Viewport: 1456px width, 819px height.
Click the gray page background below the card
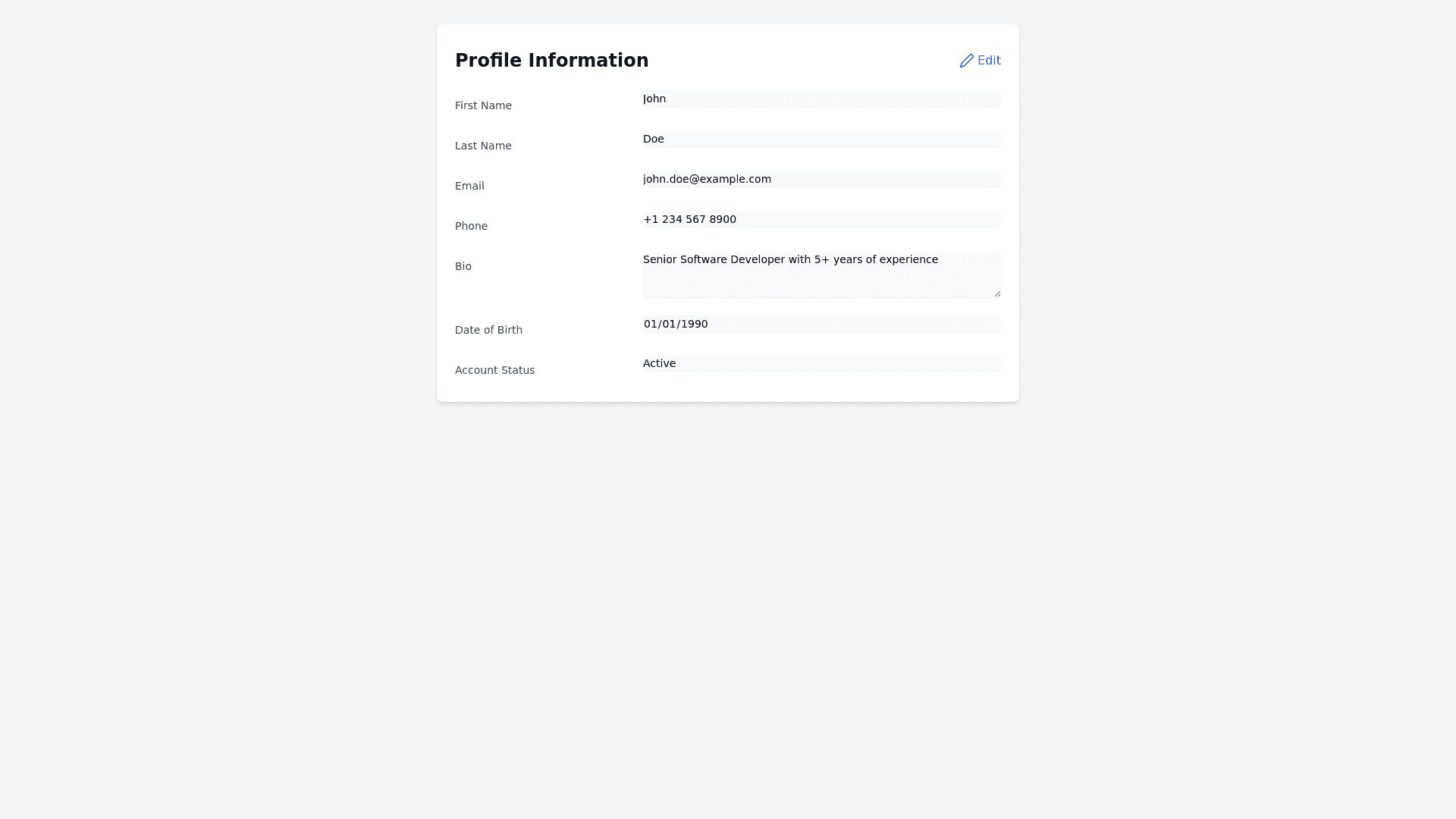[x=728, y=607]
